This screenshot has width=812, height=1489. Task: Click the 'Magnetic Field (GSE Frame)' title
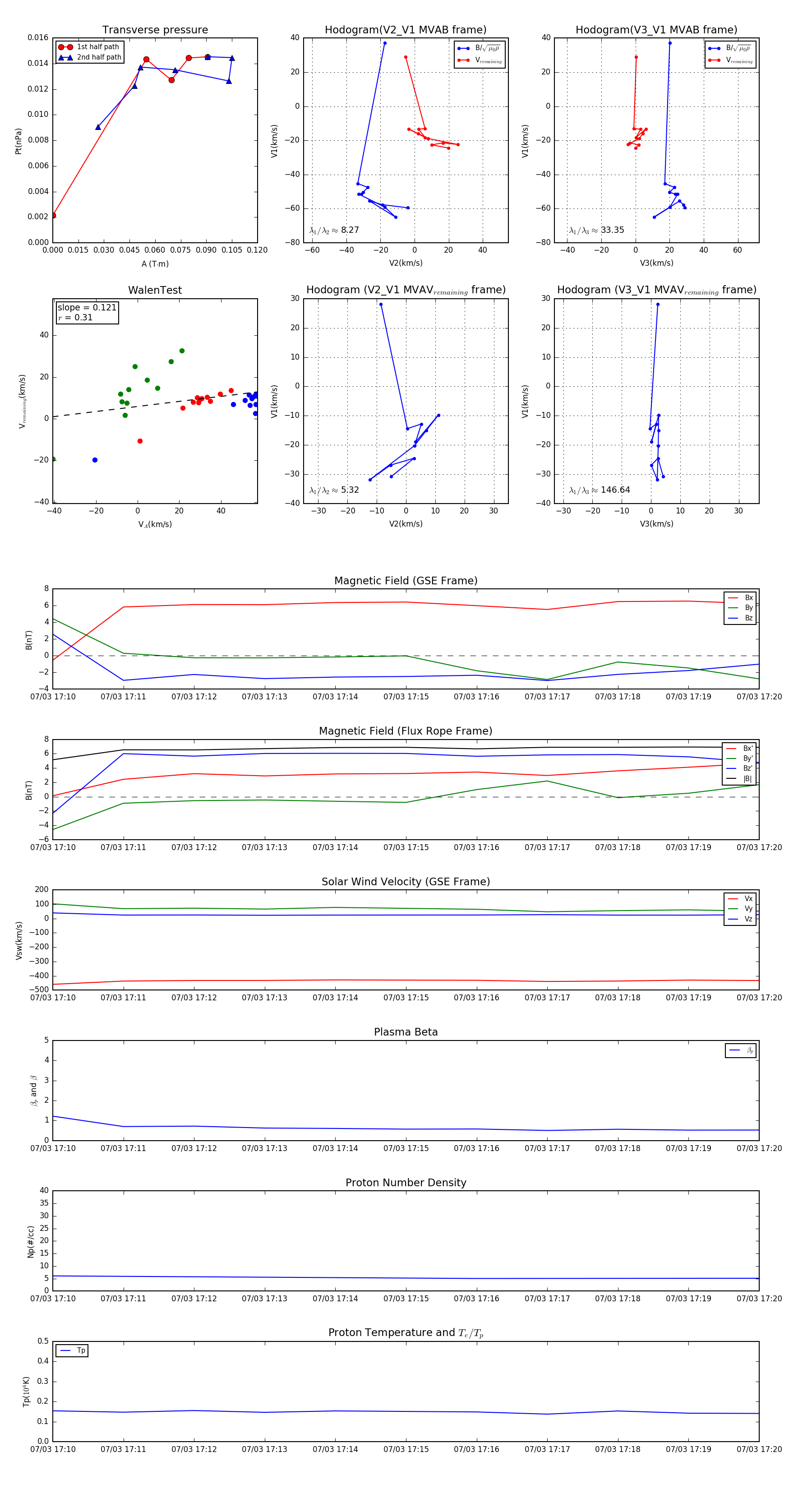tap(406, 581)
